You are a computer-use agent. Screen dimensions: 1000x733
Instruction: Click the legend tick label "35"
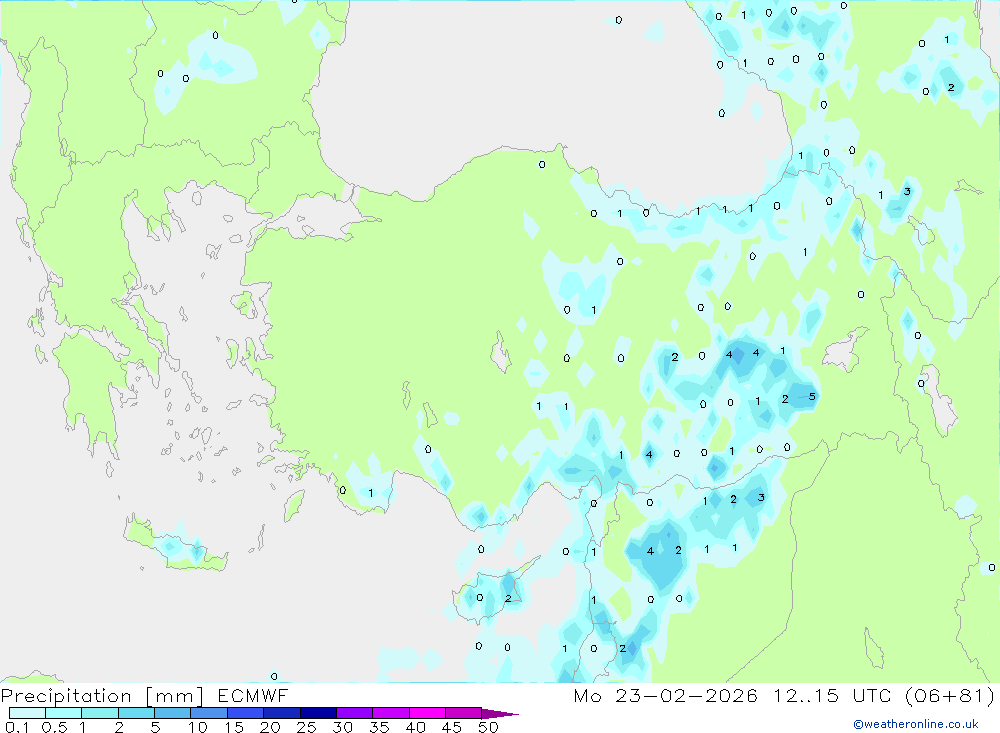pyautogui.click(x=379, y=727)
